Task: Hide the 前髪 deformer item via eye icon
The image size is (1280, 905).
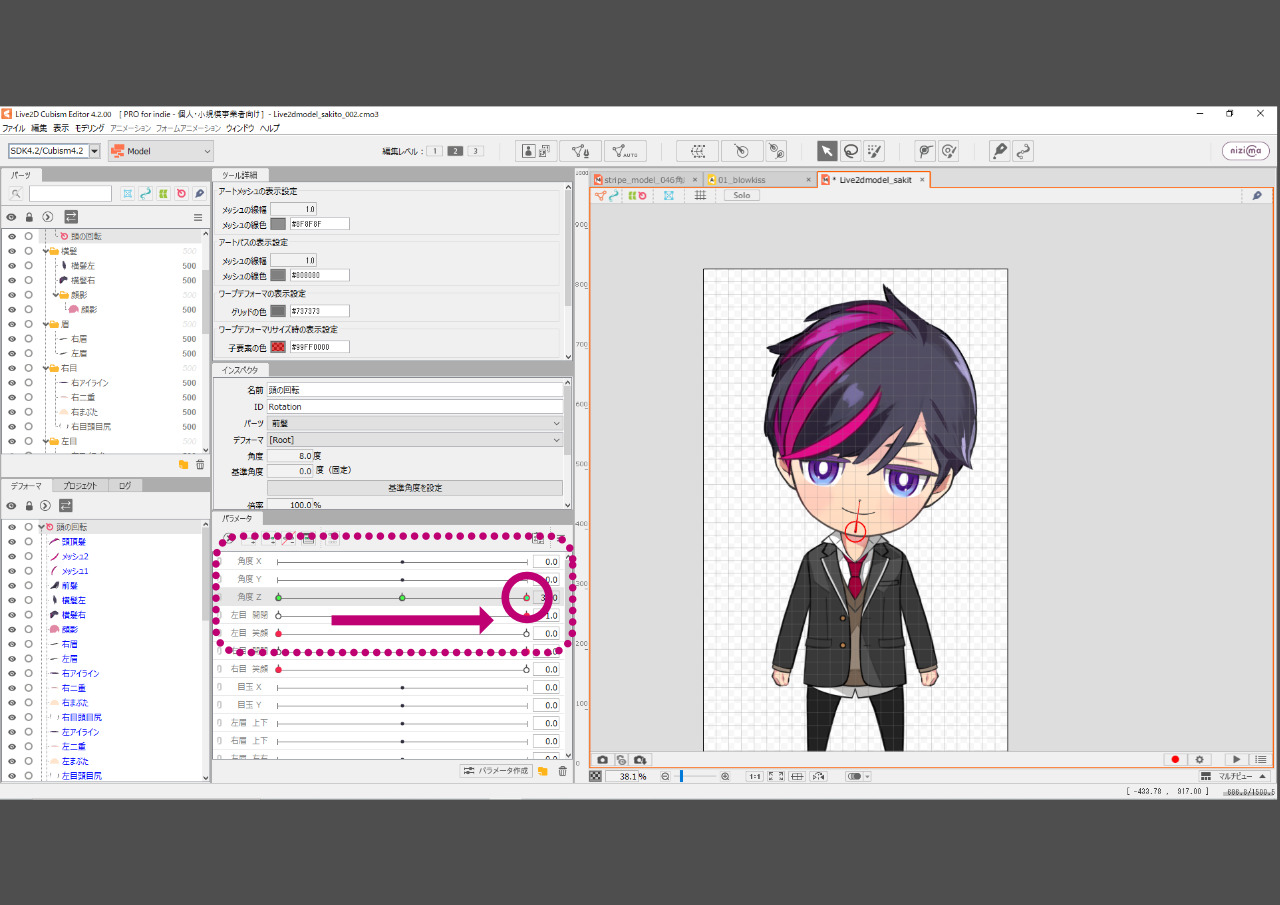Action: pos(12,585)
